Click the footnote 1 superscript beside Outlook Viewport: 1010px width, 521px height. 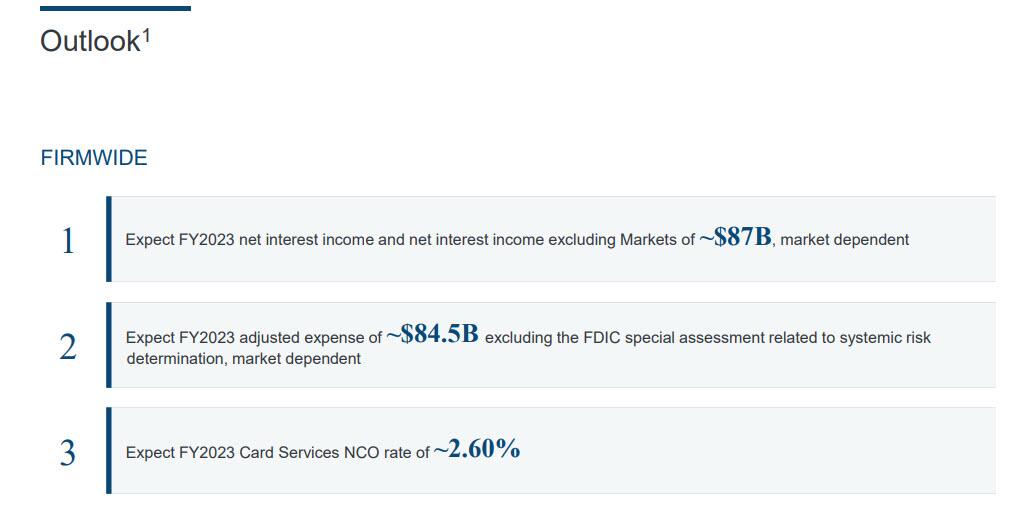tap(147, 35)
